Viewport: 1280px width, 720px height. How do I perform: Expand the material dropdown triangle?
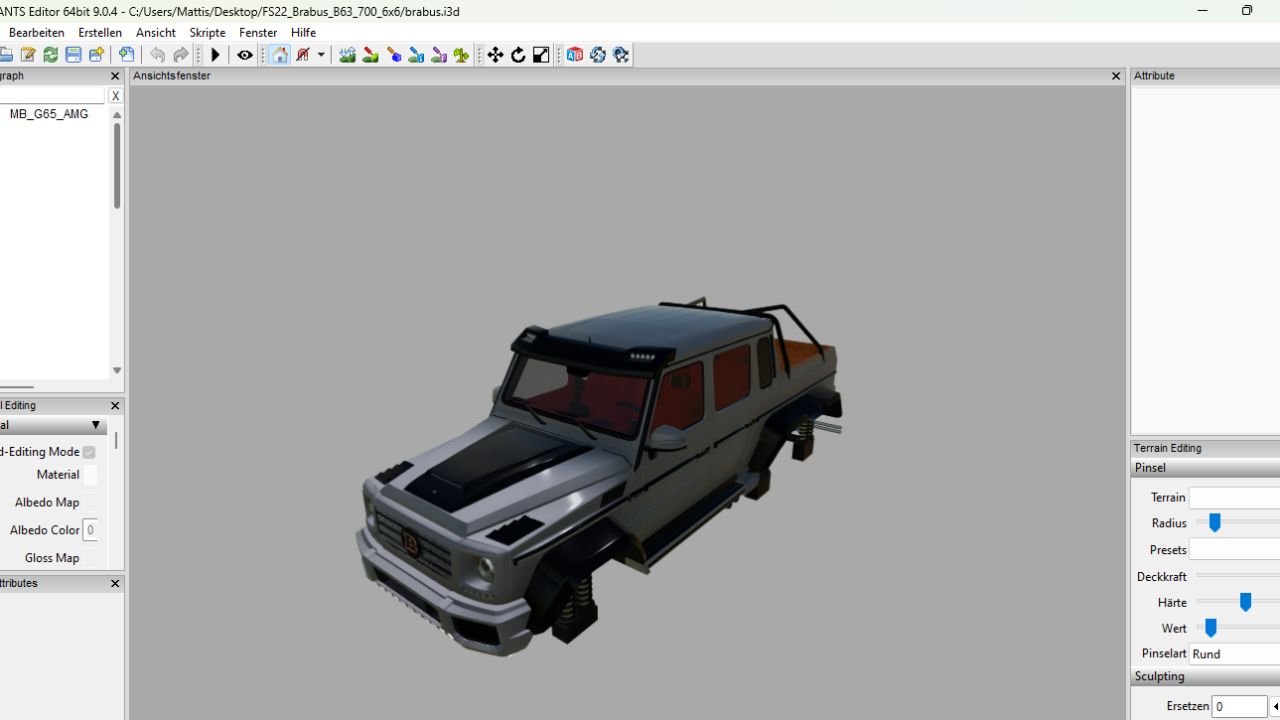click(x=96, y=426)
